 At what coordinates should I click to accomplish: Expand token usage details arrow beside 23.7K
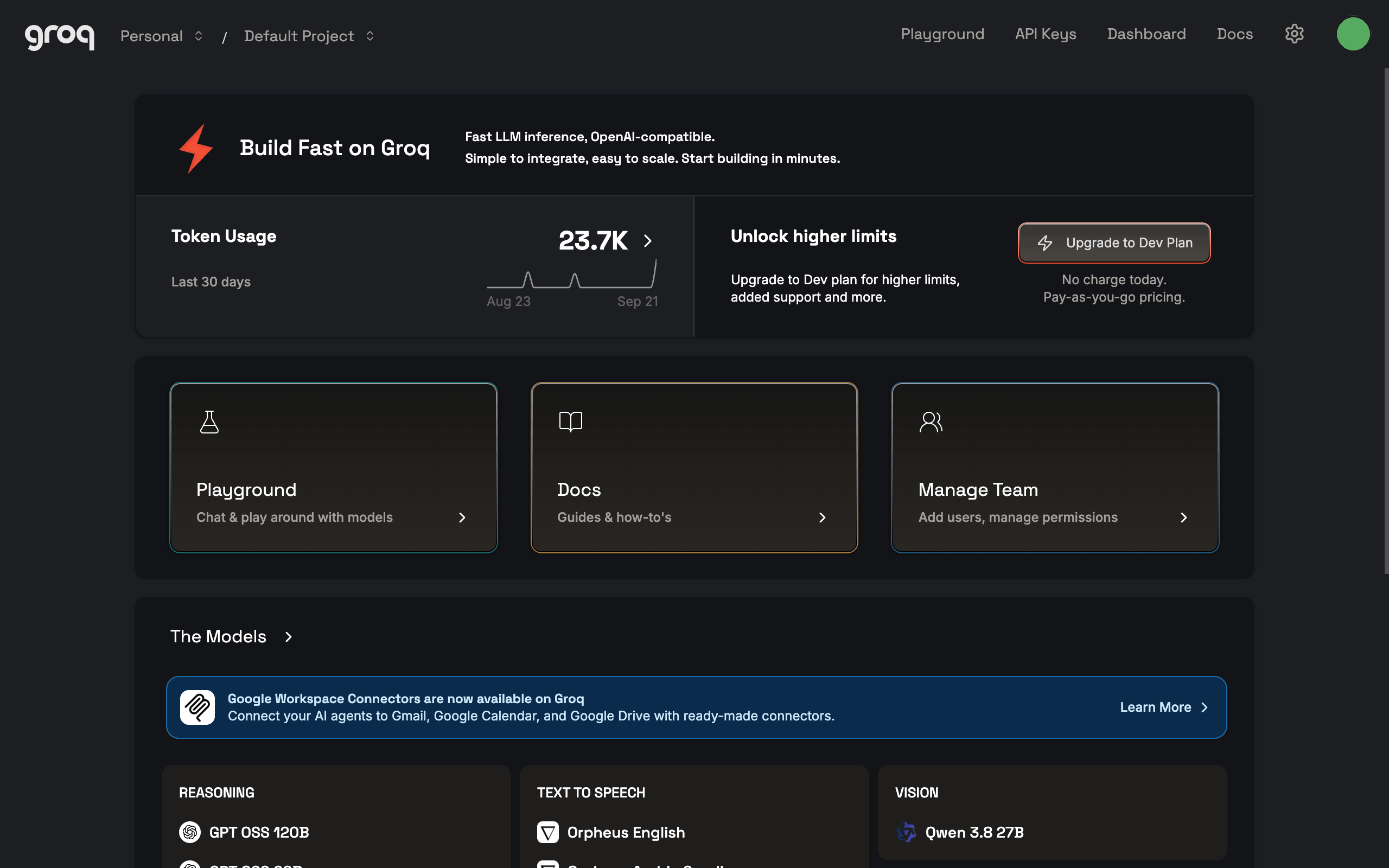point(647,240)
